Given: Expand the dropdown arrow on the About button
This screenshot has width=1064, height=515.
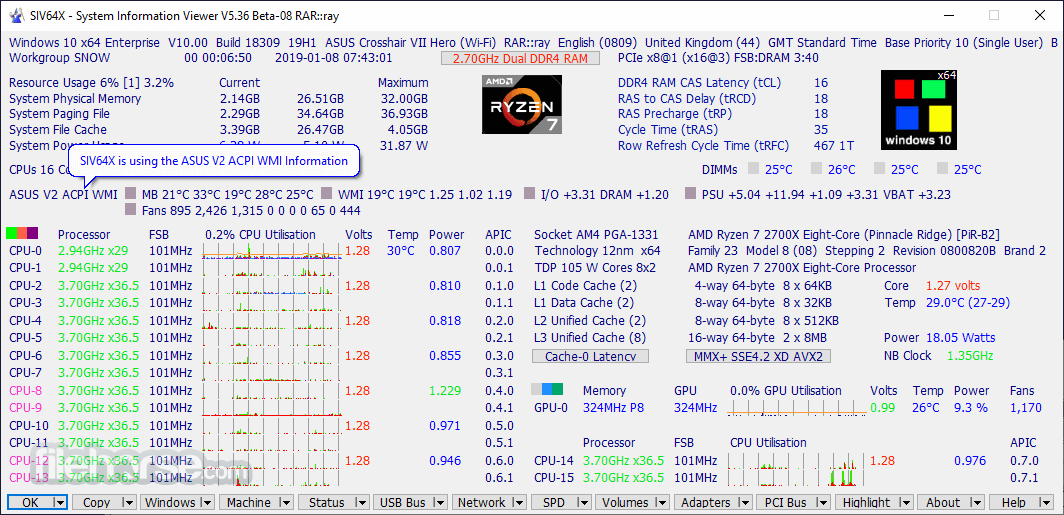Looking at the screenshot, I should (x=976, y=503).
